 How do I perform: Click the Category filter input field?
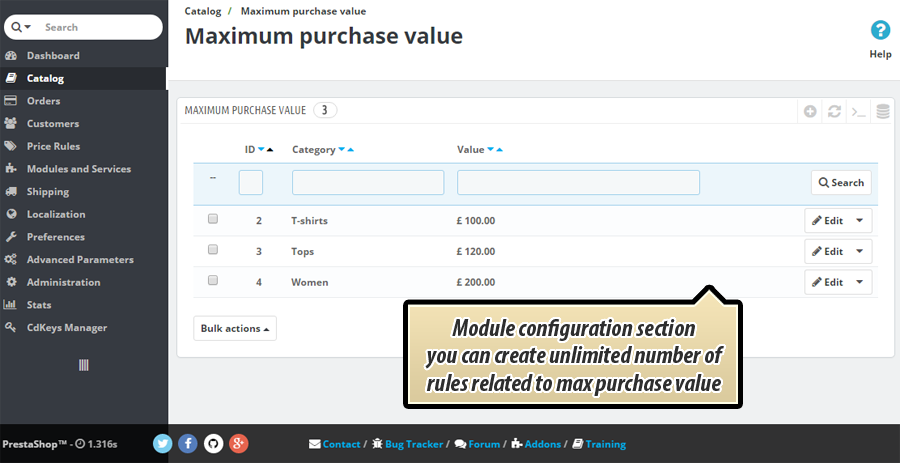(368, 182)
